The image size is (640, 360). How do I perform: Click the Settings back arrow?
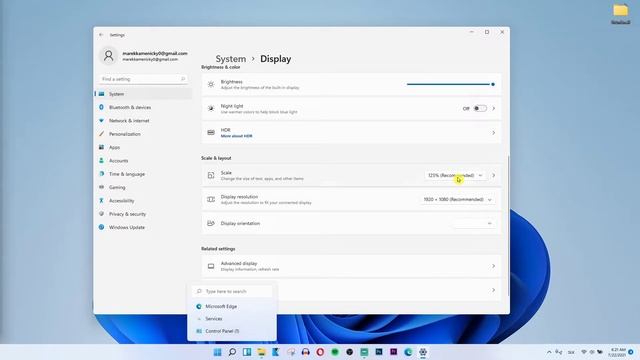click(x=101, y=35)
